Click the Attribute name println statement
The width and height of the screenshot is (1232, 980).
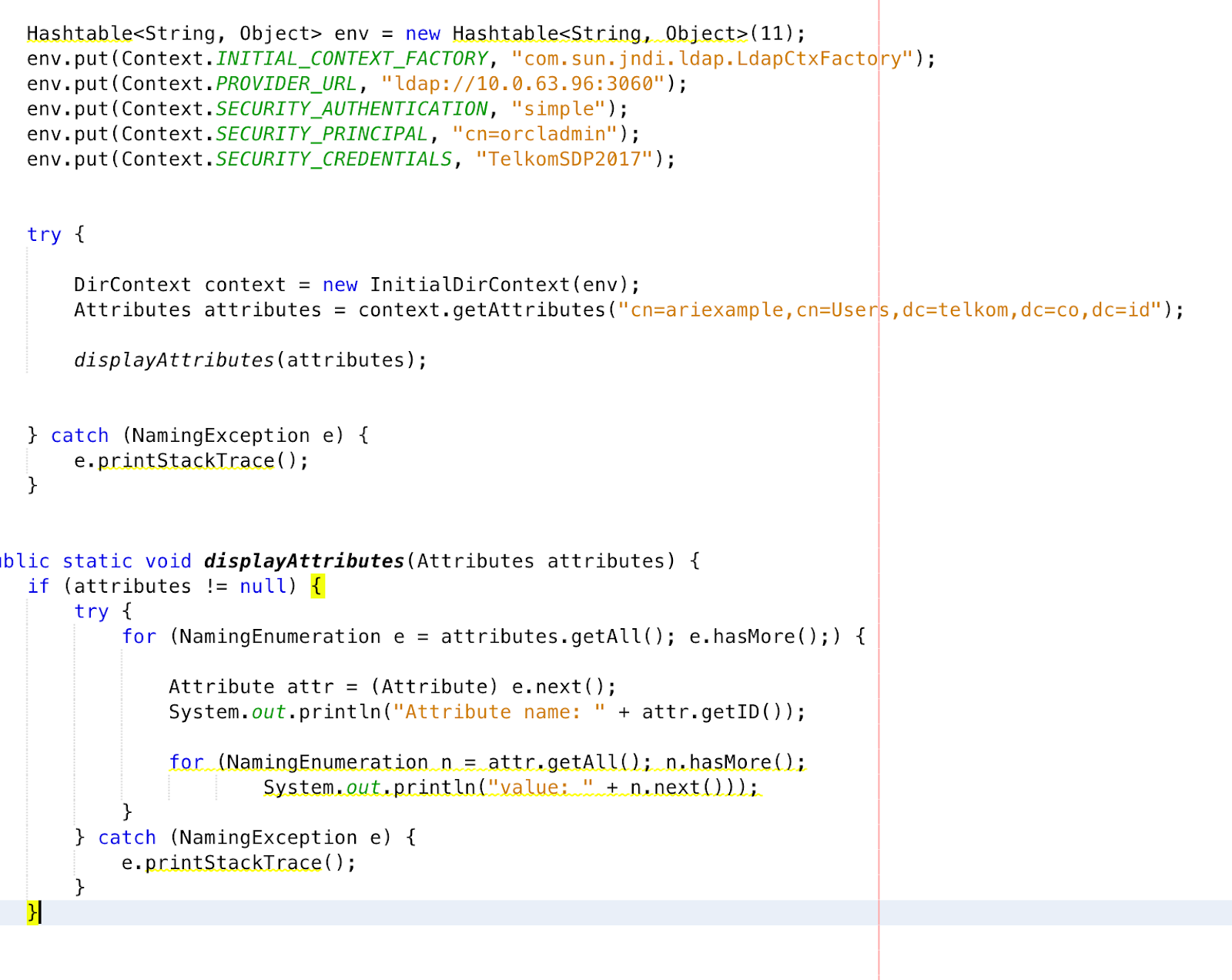click(x=485, y=711)
